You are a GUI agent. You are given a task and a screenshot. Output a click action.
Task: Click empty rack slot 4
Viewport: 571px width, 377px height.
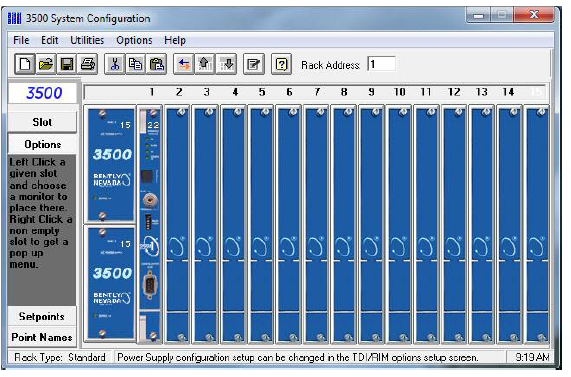point(233,224)
